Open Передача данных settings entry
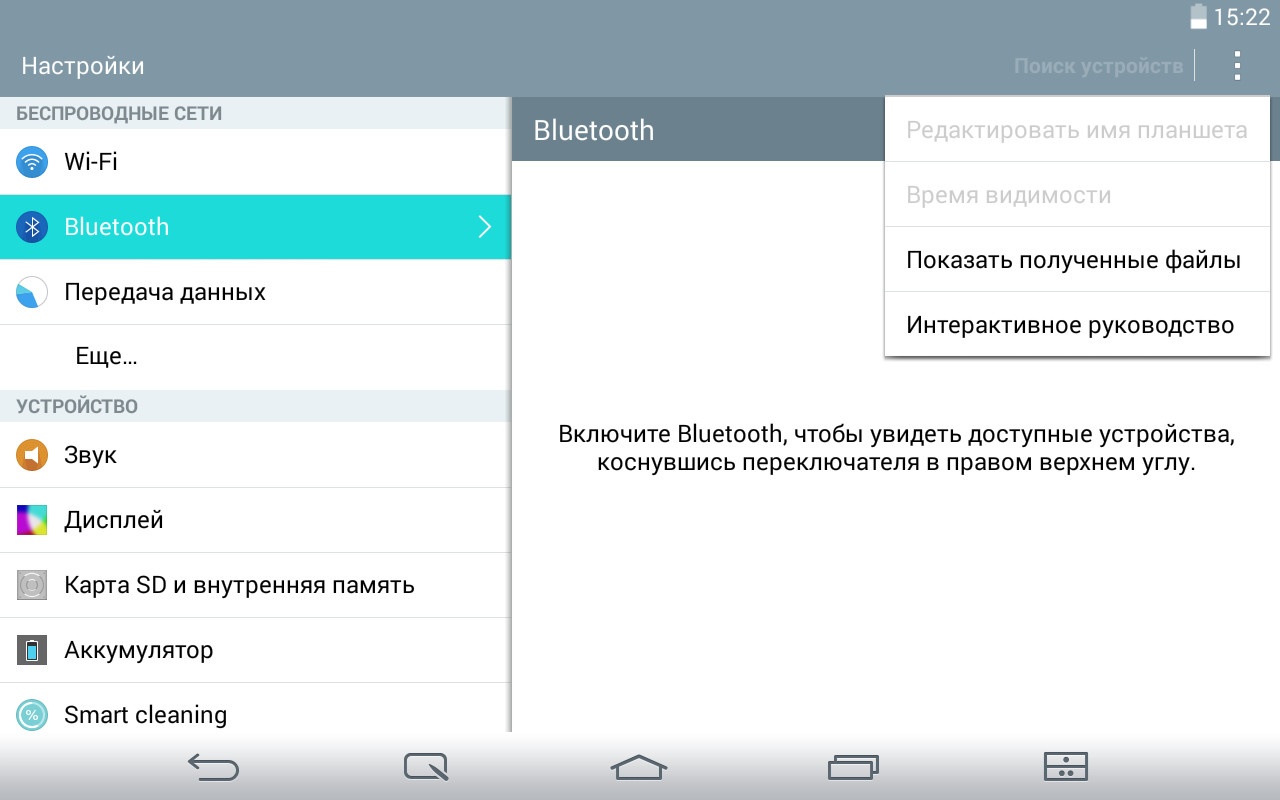1280x800 pixels. coord(165,292)
